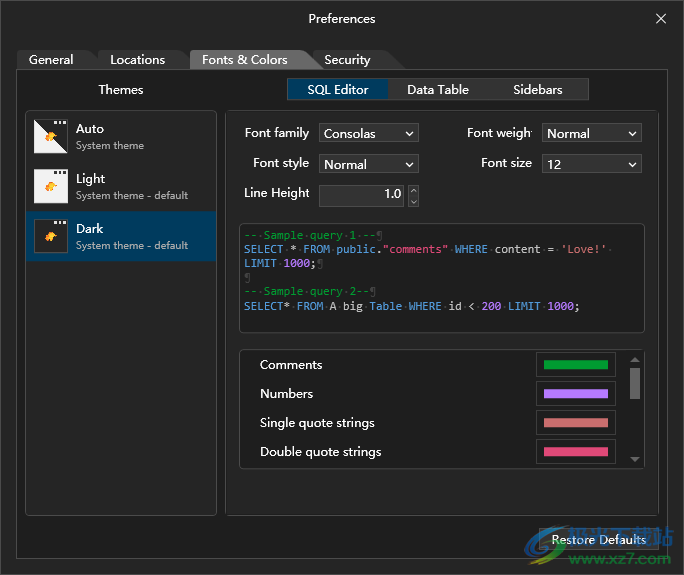Select the Sidebars section

click(x=538, y=90)
